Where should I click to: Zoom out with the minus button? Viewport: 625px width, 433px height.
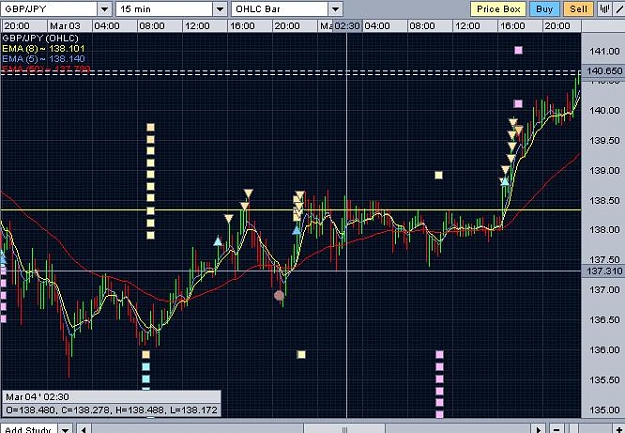(557, 430)
